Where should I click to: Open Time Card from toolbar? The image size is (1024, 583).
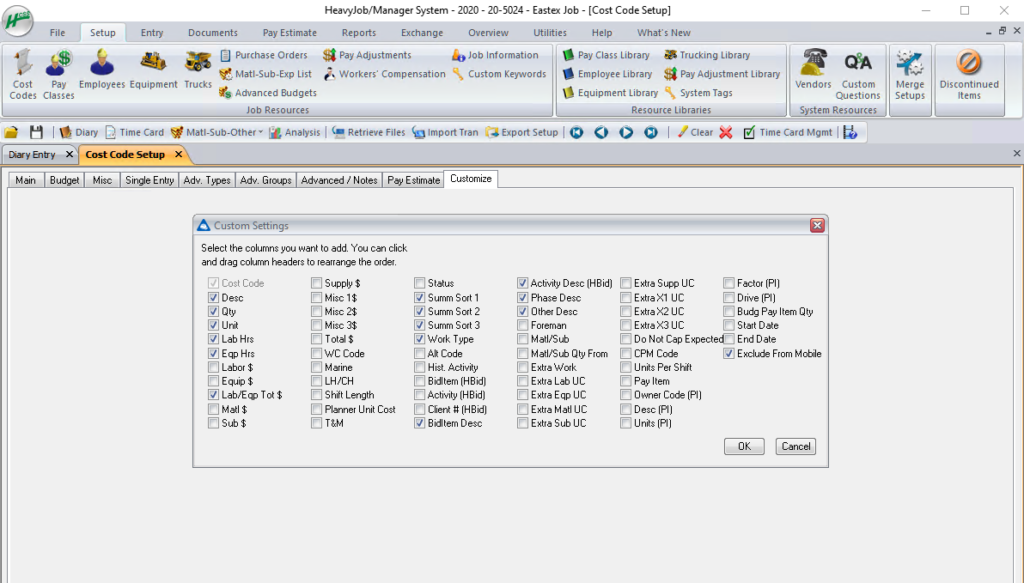coord(135,132)
